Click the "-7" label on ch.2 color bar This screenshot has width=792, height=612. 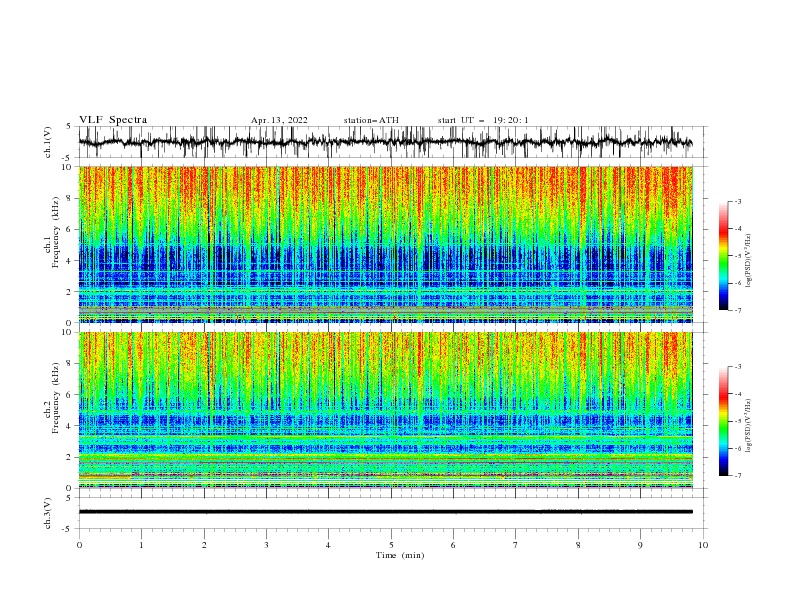(737, 476)
